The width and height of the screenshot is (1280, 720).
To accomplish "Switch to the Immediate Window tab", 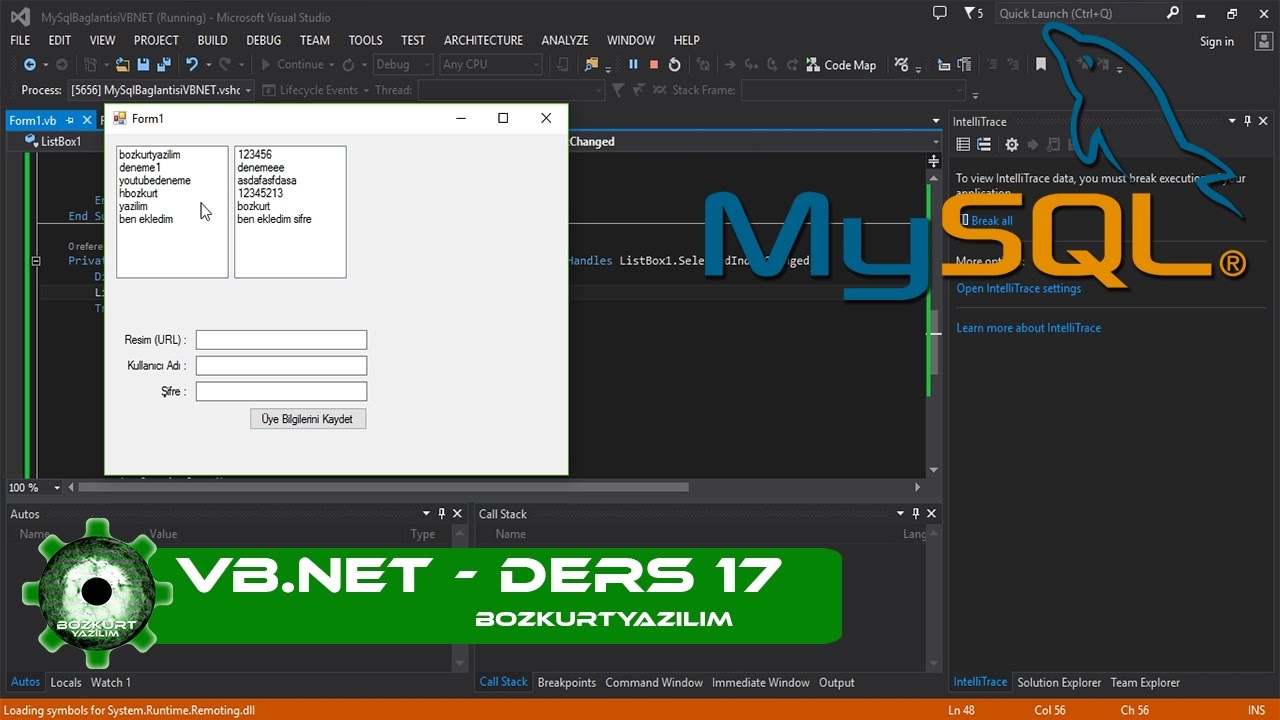I will pyautogui.click(x=761, y=682).
